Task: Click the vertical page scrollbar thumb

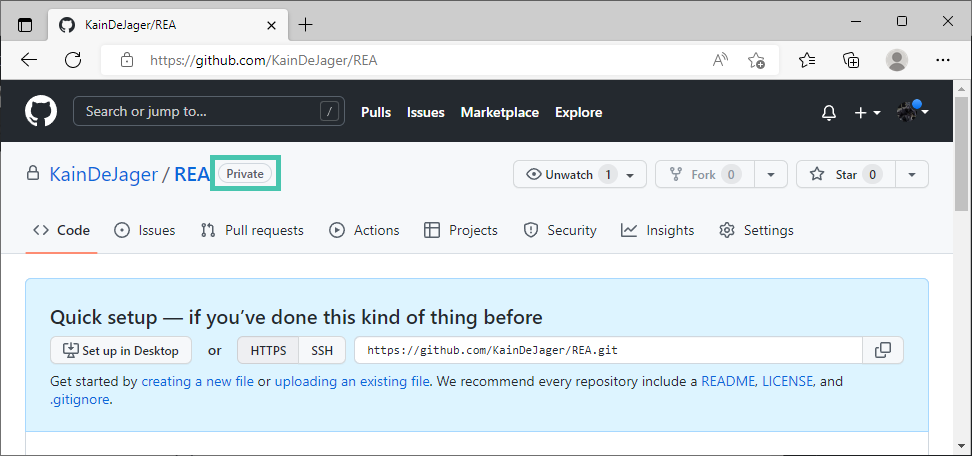Action: [961, 154]
